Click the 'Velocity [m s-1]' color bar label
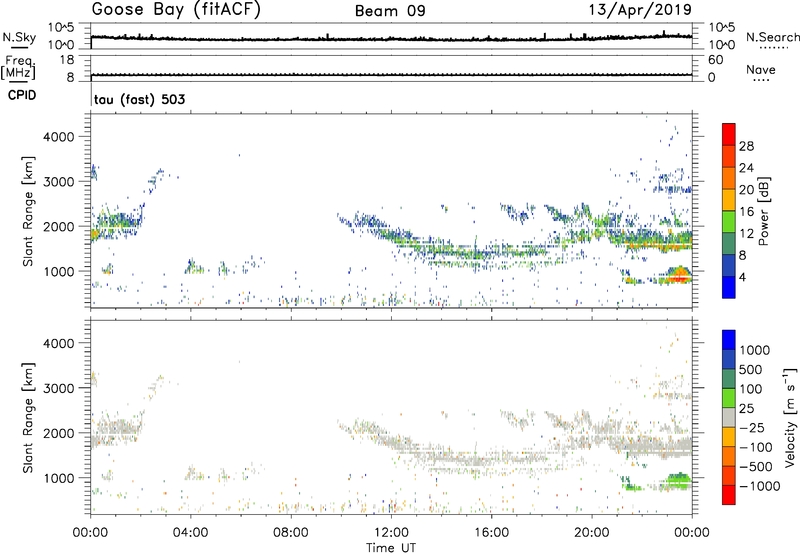Image resolution: width=800 pixels, height=554 pixels. click(x=790, y=417)
